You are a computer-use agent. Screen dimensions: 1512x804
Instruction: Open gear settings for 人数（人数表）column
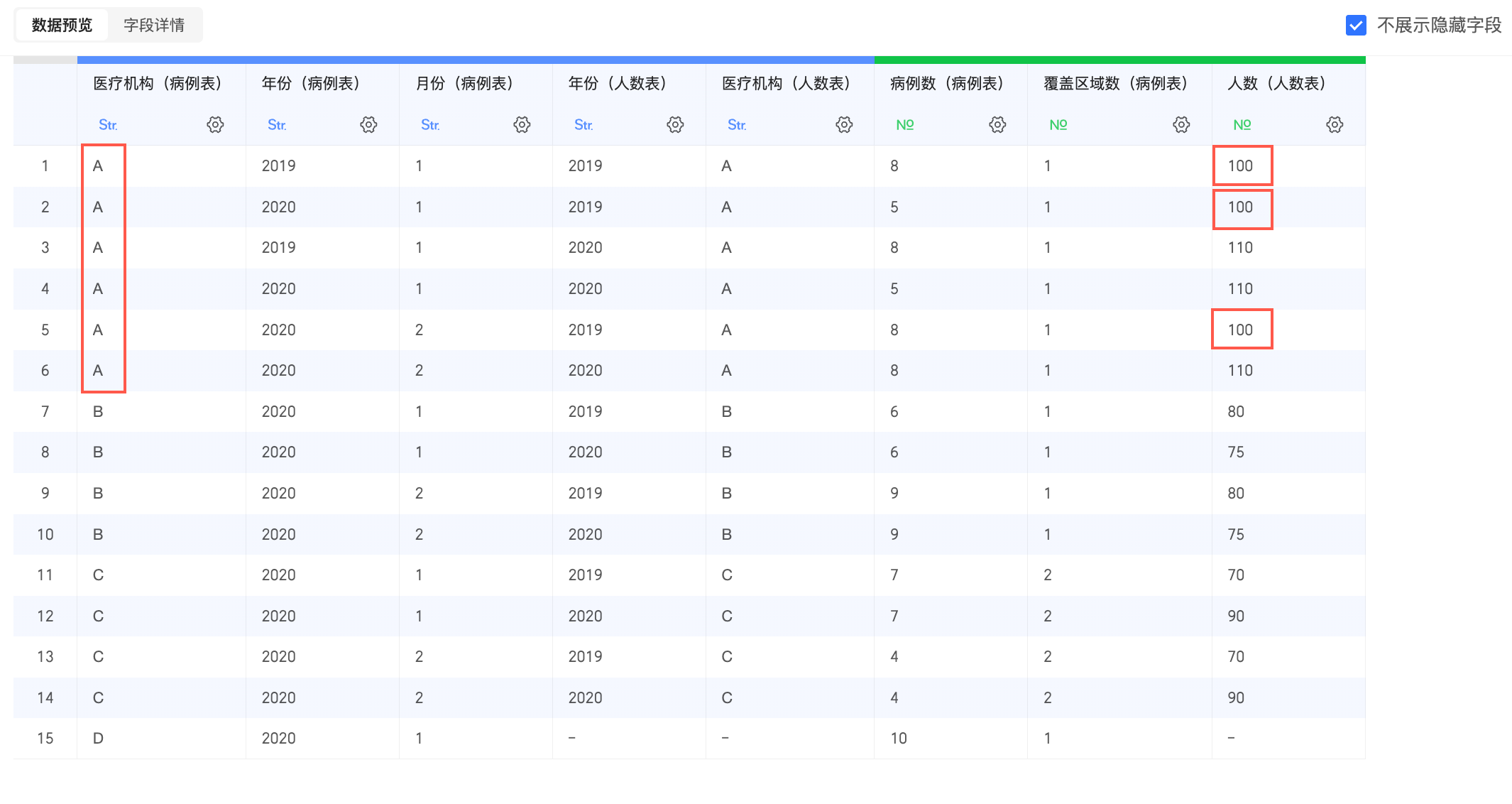click(x=1335, y=125)
